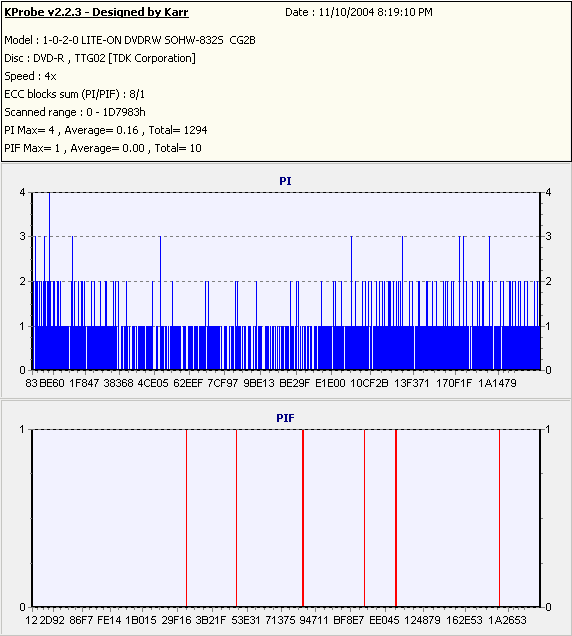Click the Model LITE-ON DVDRW line

pos(130,40)
